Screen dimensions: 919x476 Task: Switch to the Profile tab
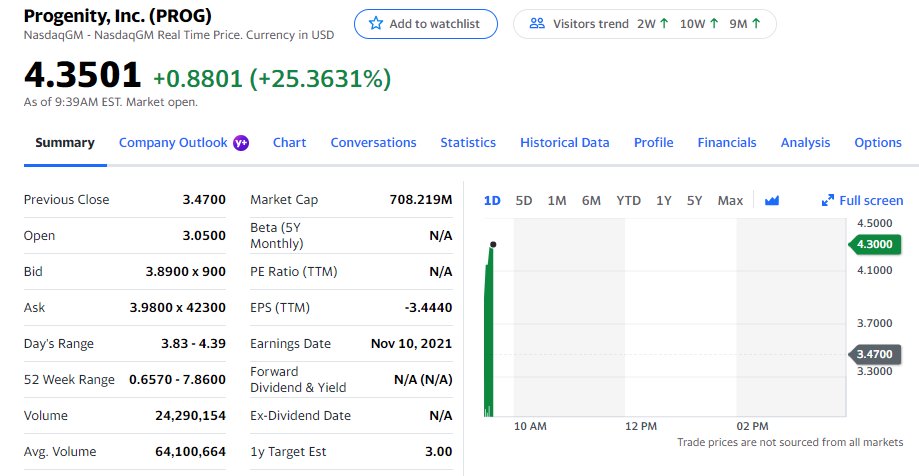click(x=653, y=142)
